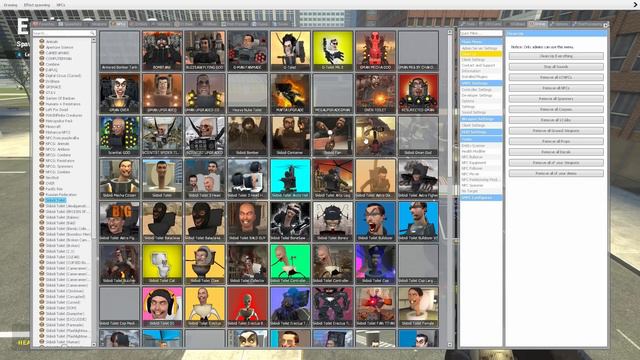Select Animals category in NPC tree
This screenshot has height=360, width=640.
tap(52, 42)
